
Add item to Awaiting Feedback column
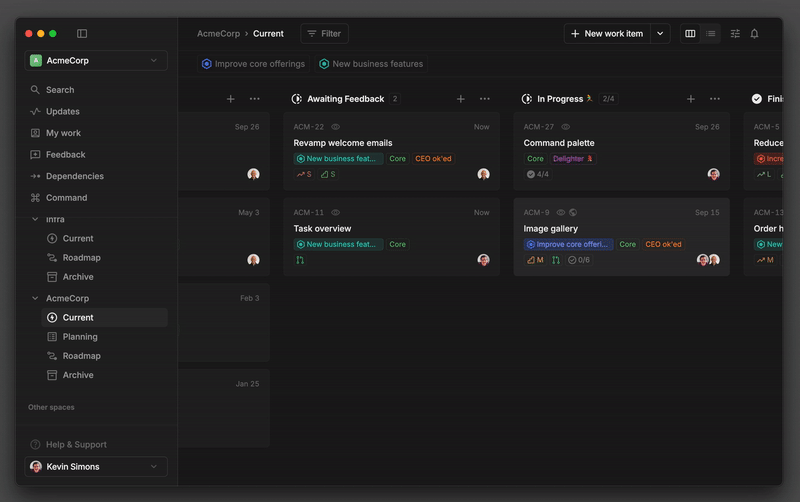(460, 99)
